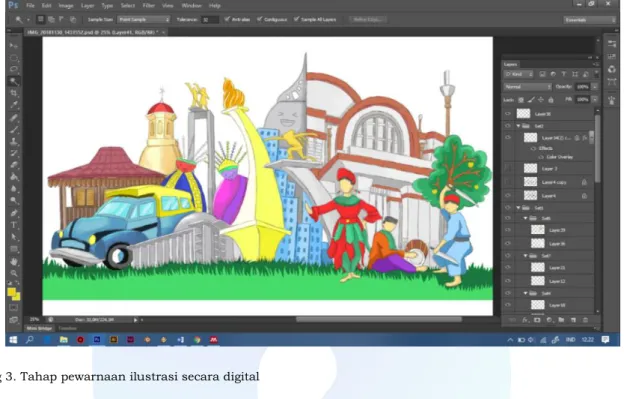Switch to the Layers panel tab

click(x=511, y=64)
